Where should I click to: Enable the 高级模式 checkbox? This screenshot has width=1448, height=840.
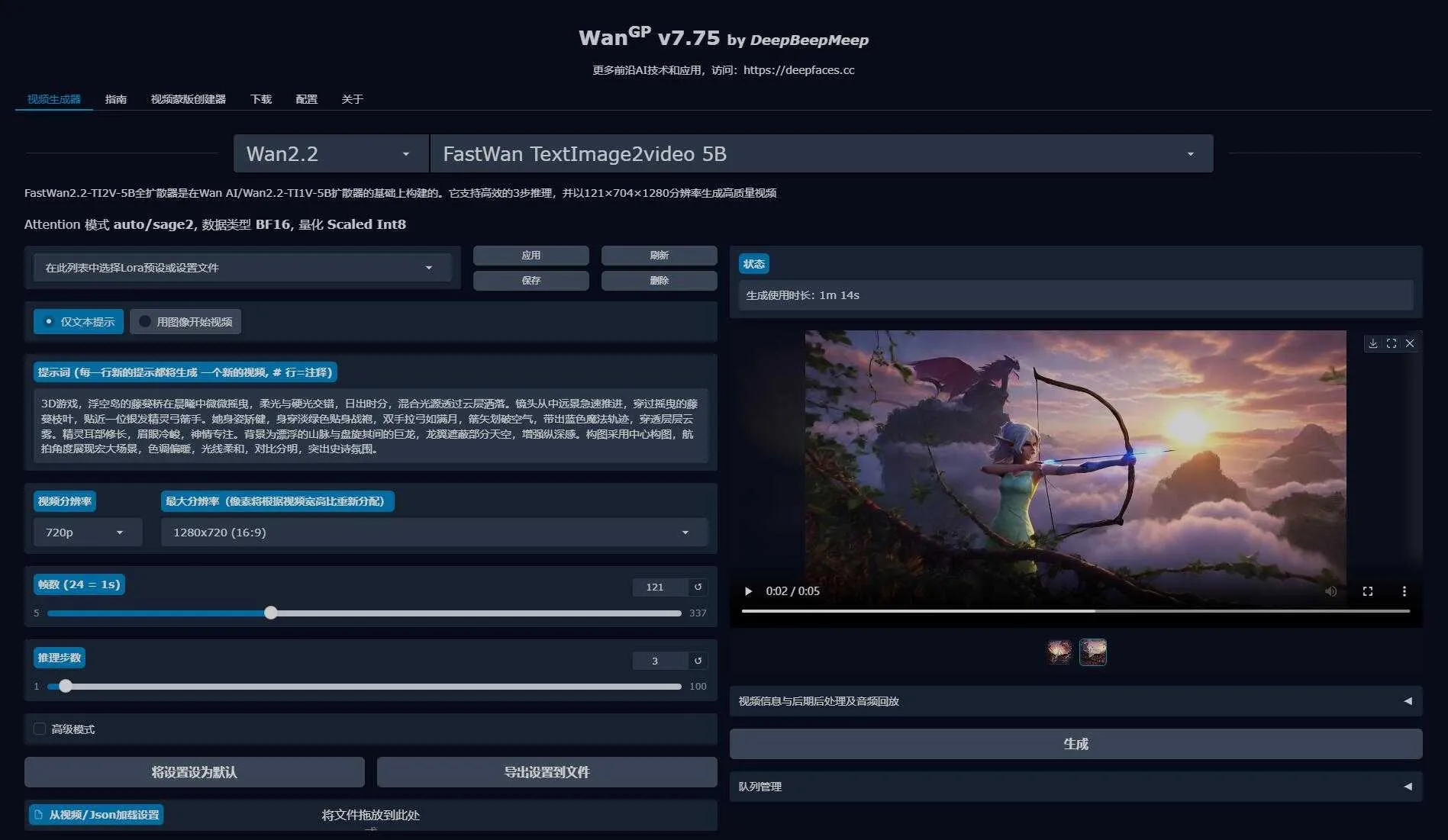click(40, 729)
